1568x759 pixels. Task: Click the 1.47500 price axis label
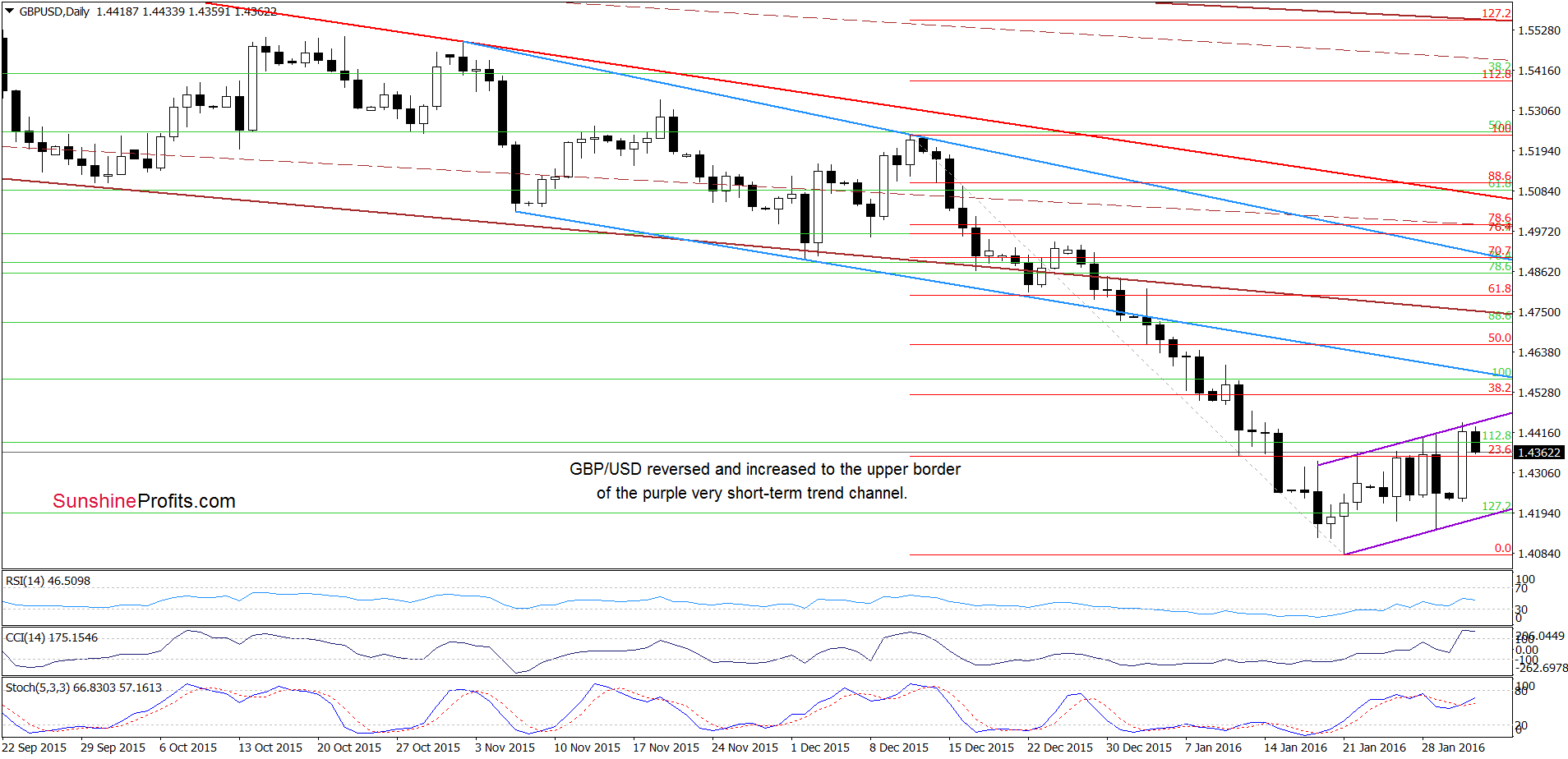click(x=1538, y=312)
